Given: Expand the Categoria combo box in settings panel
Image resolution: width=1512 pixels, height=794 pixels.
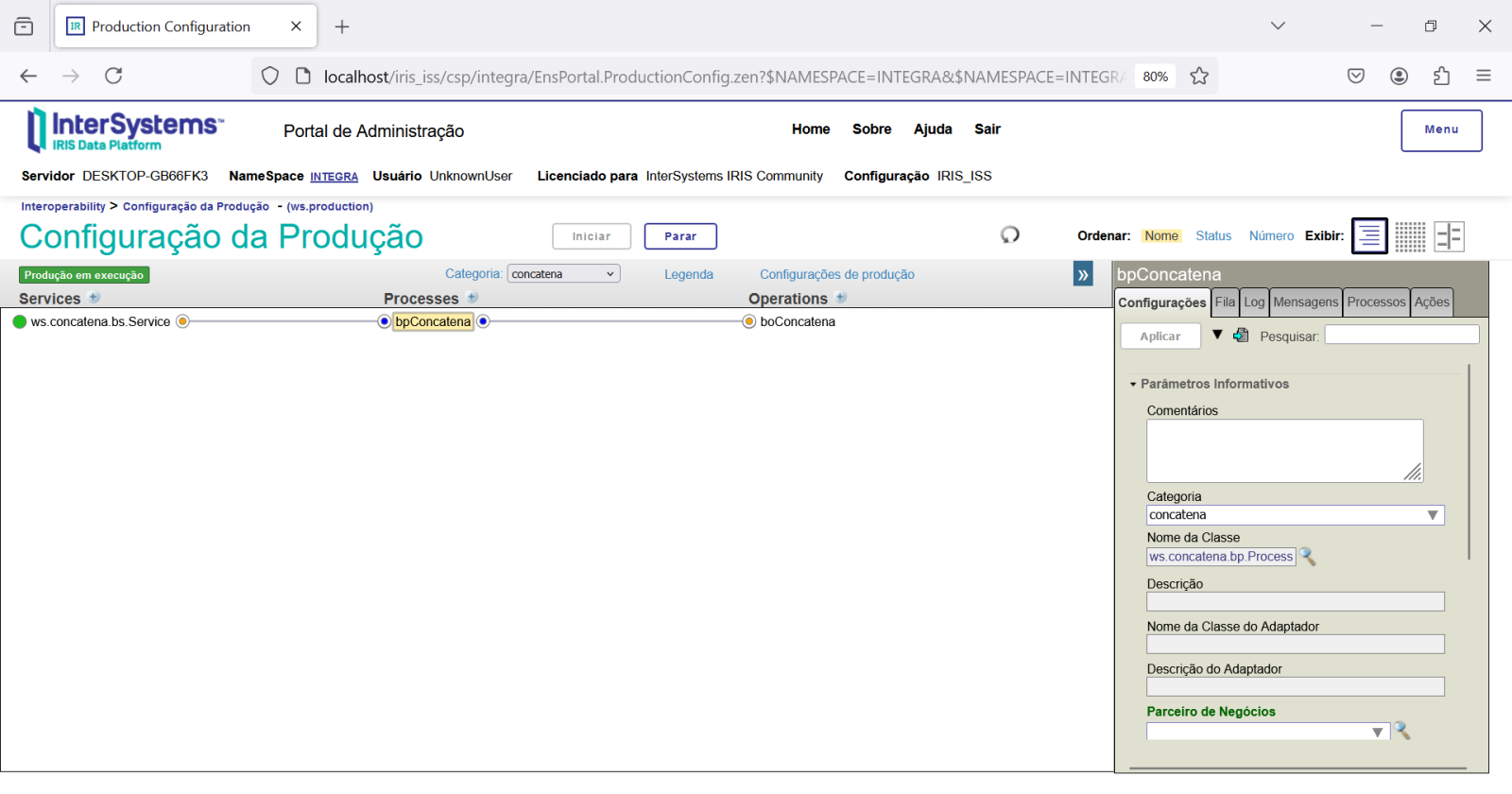Looking at the screenshot, I should tap(1433, 515).
